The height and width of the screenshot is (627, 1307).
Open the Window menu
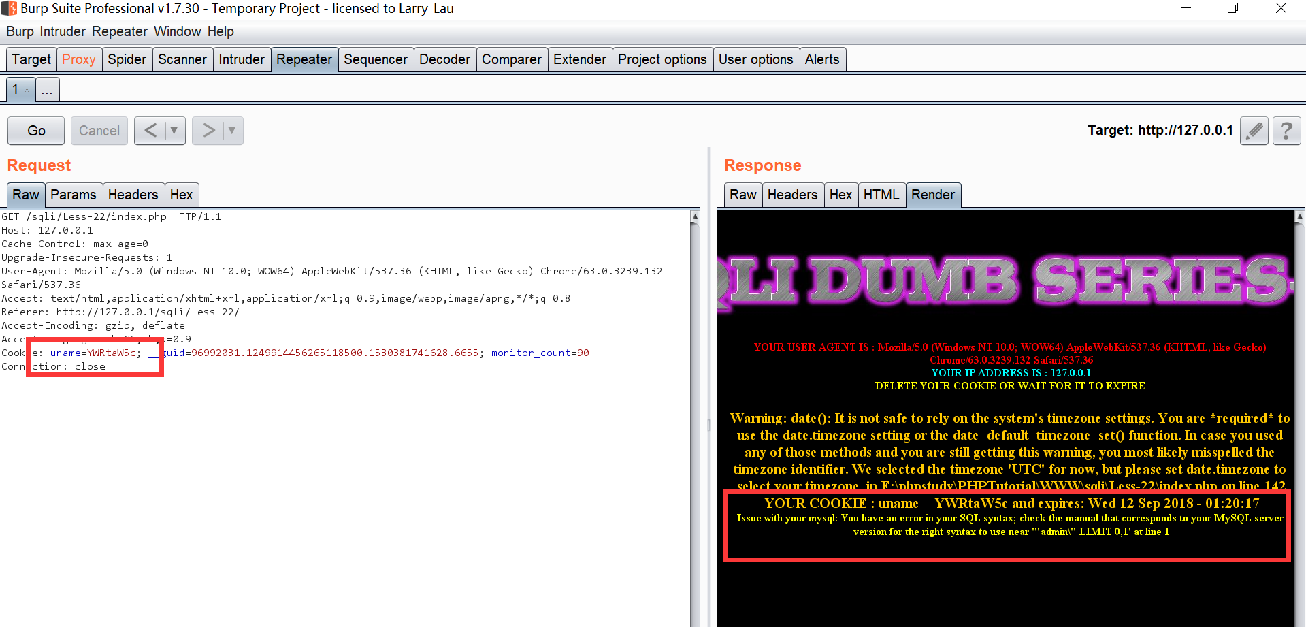click(x=178, y=32)
